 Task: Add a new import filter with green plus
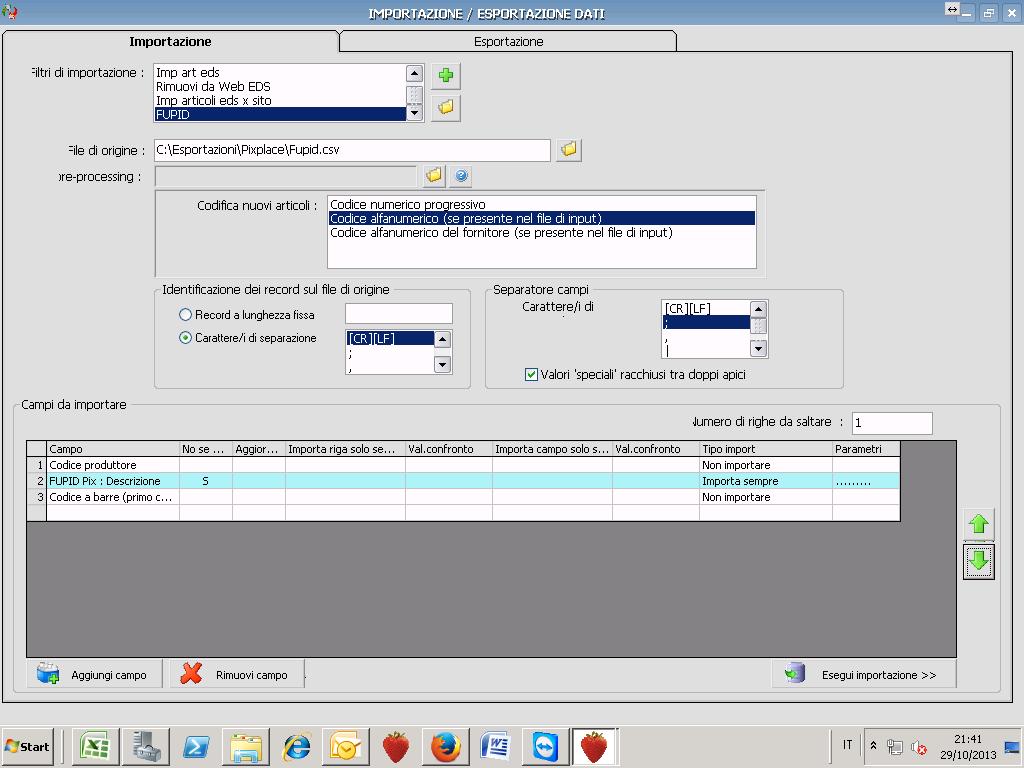point(446,76)
